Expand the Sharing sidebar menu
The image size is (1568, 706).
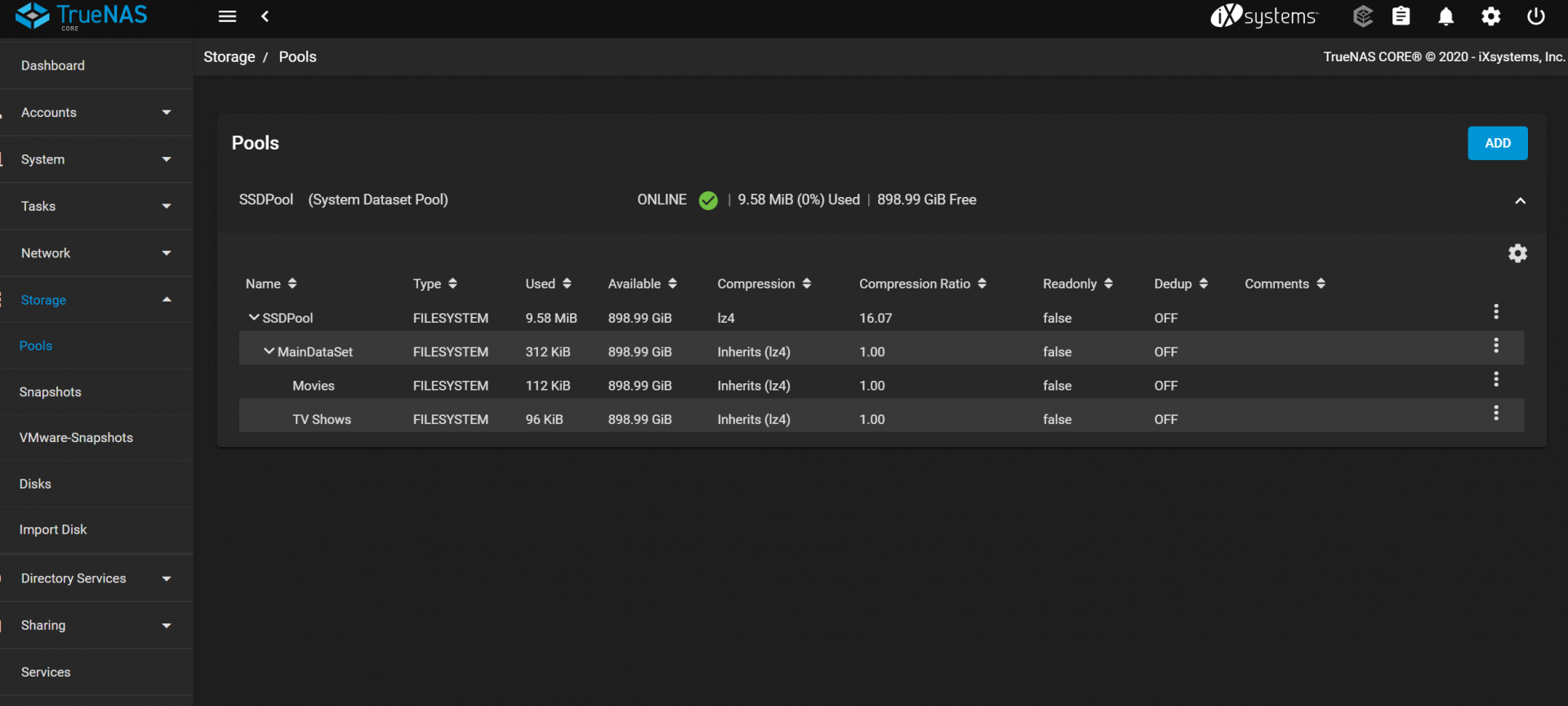[96, 625]
